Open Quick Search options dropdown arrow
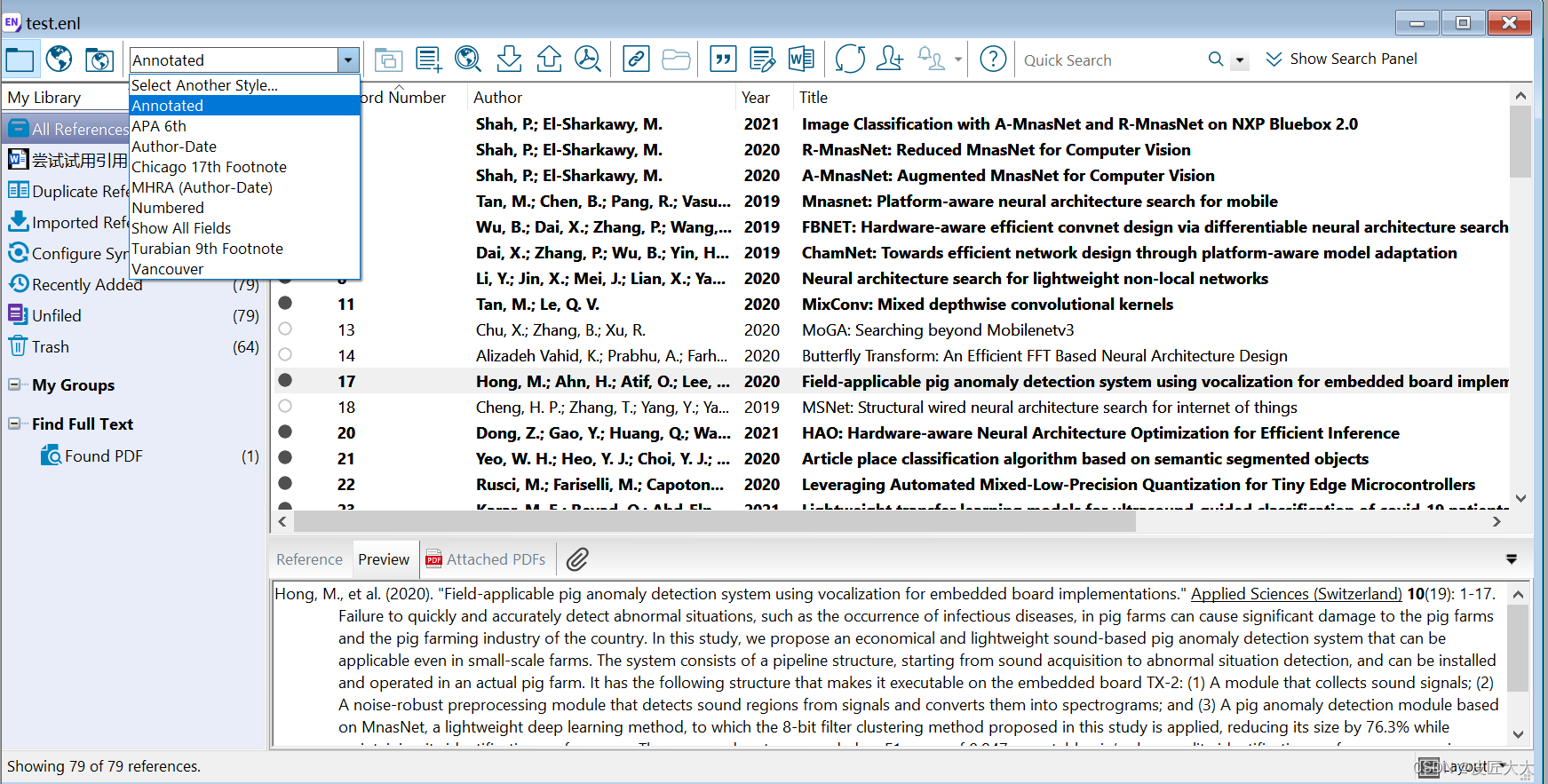1548x784 pixels. coord(1240,60)
